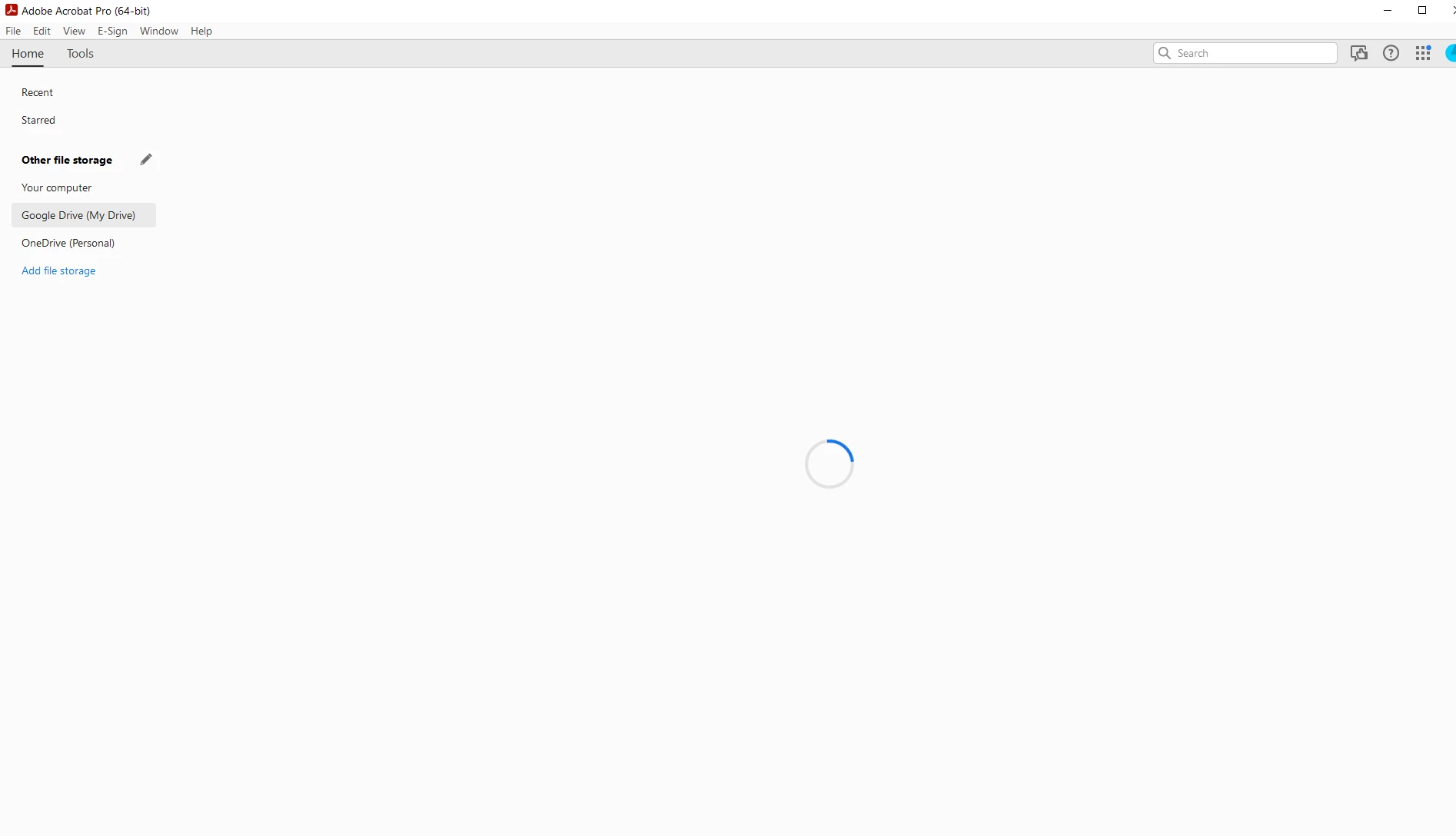Open the E-Sign menu
This screenshot has height=836, width=1456.
(112, 31)
